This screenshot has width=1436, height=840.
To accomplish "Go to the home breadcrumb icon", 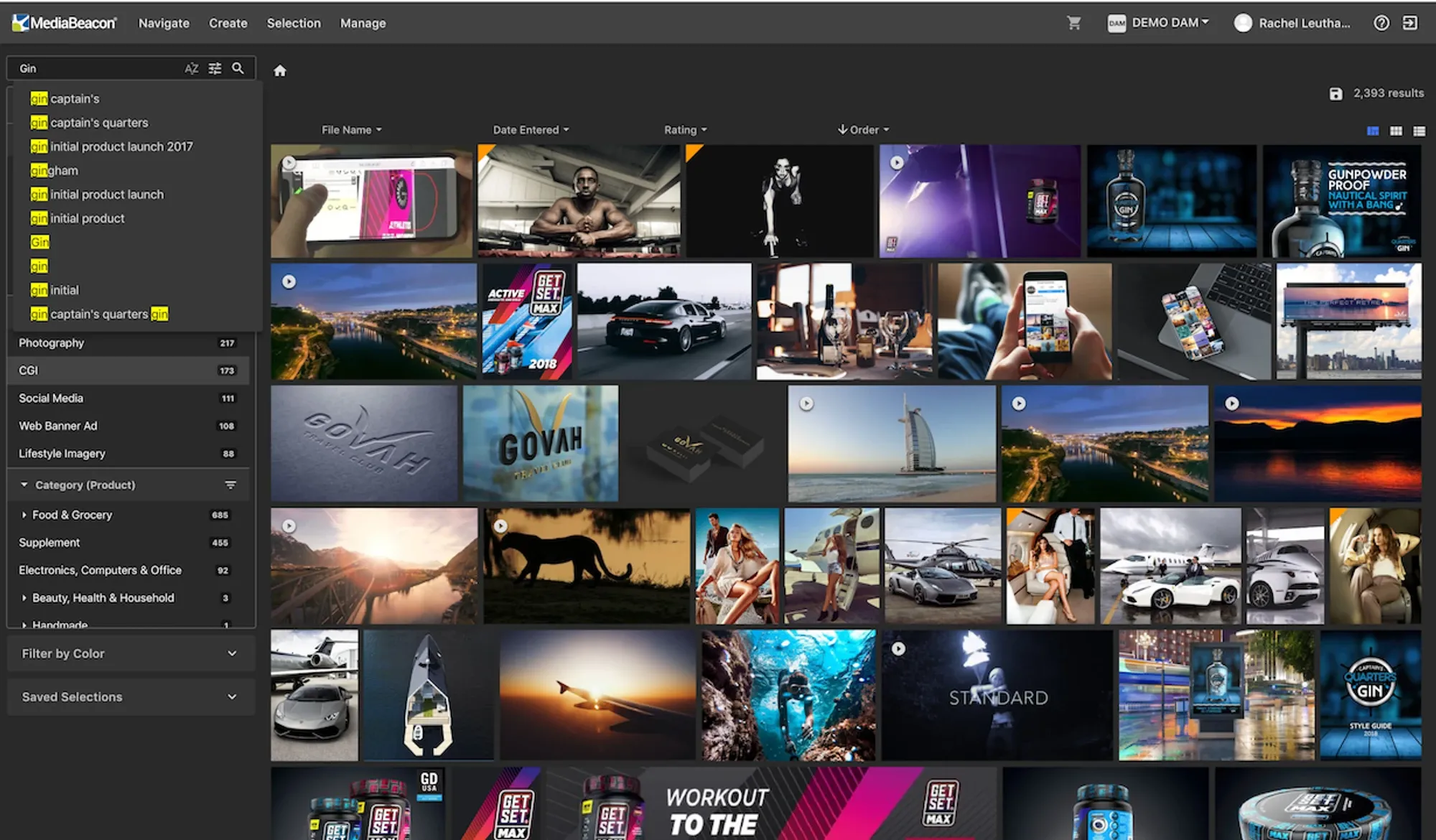I will pos(280,70).
